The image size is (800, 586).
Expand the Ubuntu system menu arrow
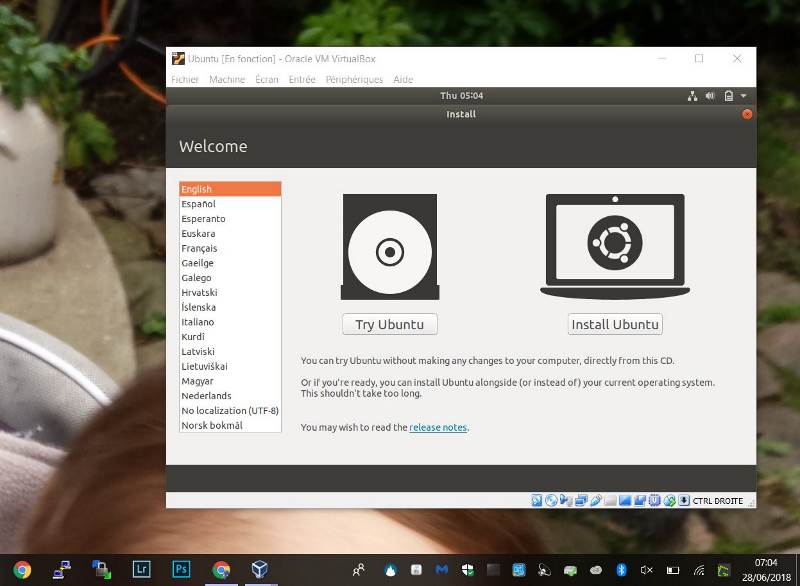pos(743,96)
